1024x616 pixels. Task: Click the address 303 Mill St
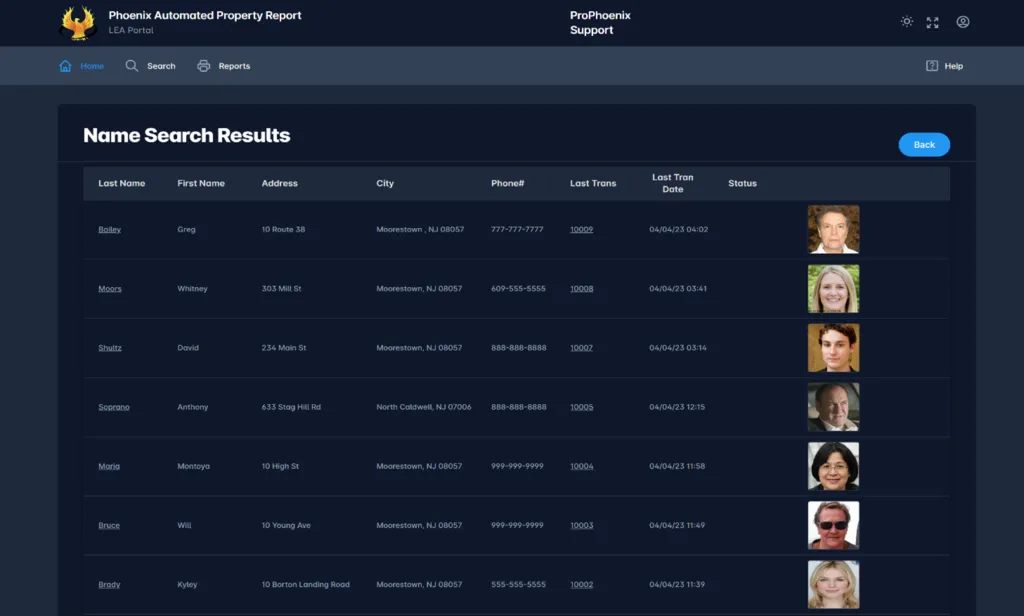pyautogui.click(x=281, y=289)
